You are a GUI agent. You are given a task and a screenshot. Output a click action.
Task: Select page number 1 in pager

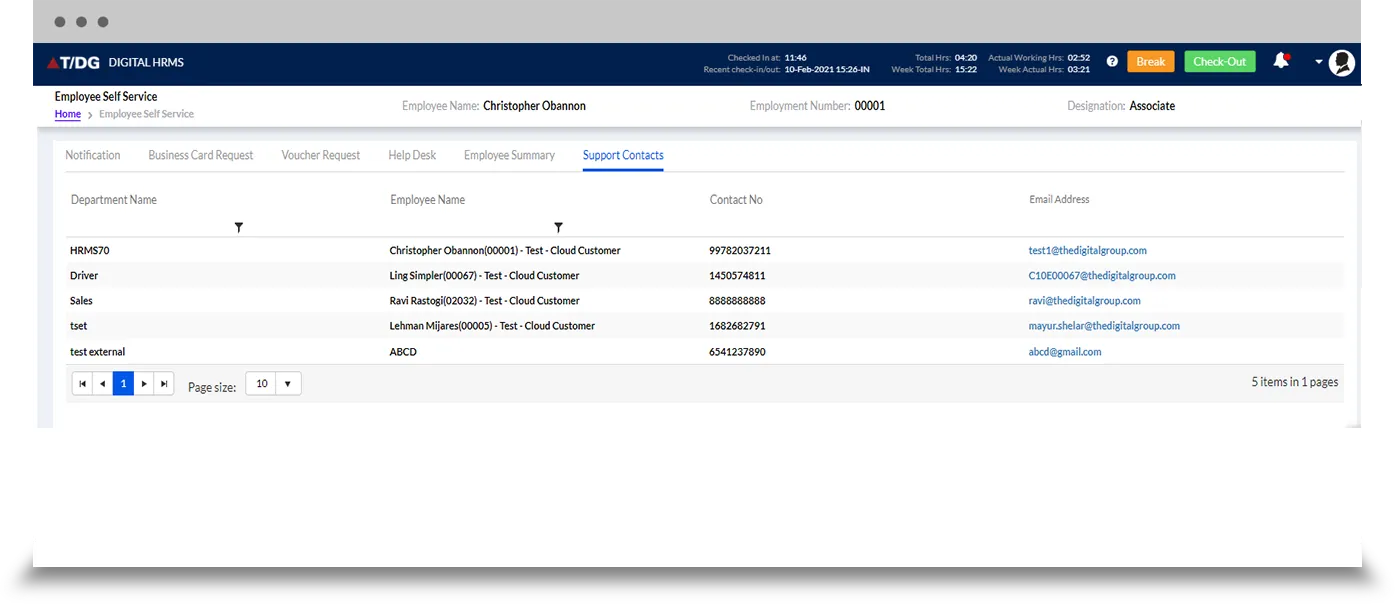click(123, 384)
